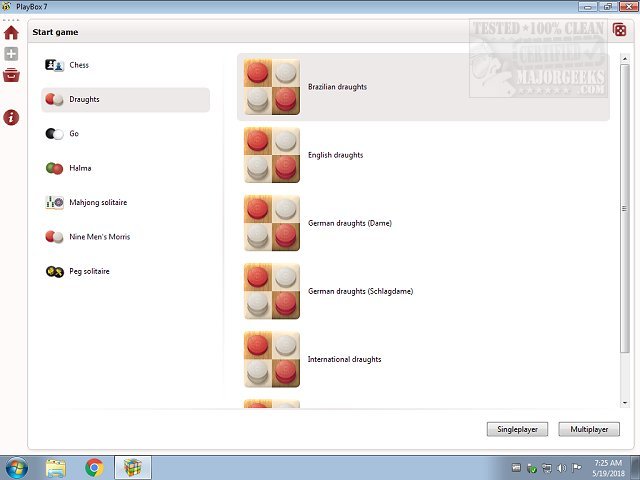Start a Multiplayer game
Screen dimensions: 640x480
point(589,429)
